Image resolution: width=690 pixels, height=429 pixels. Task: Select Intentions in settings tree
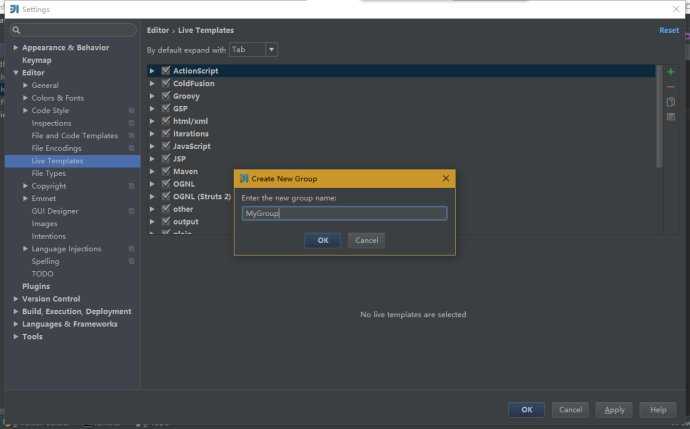coord(48,236)
